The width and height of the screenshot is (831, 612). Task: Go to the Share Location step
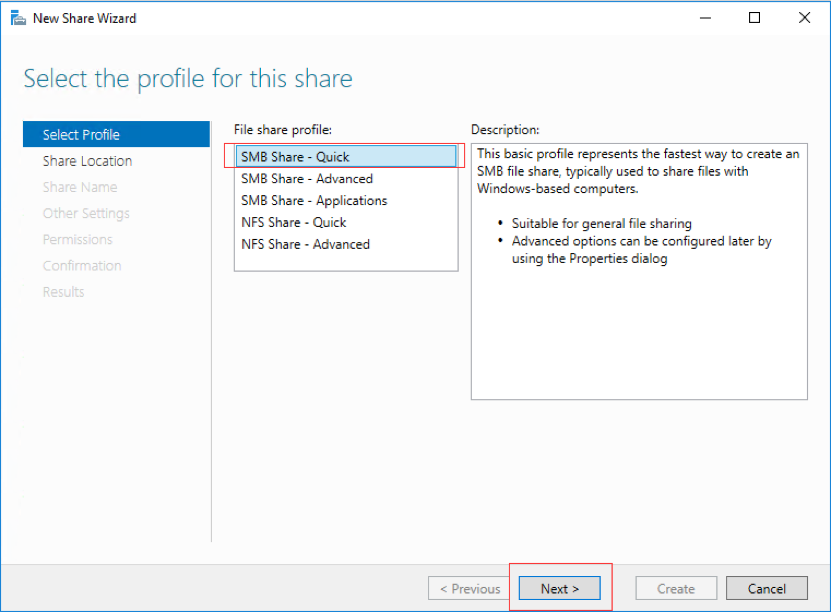coord(87,161)
